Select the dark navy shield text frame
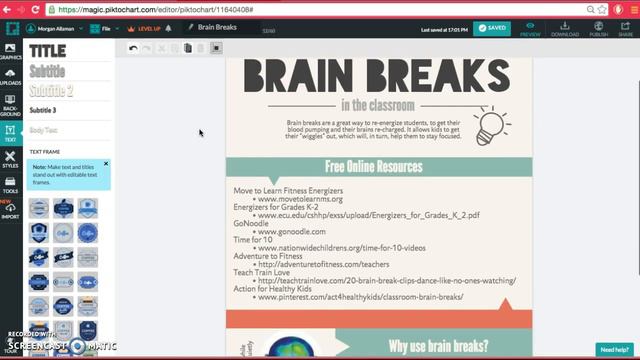Viewport: 640px width, 360px height. [x=39, y=233]
